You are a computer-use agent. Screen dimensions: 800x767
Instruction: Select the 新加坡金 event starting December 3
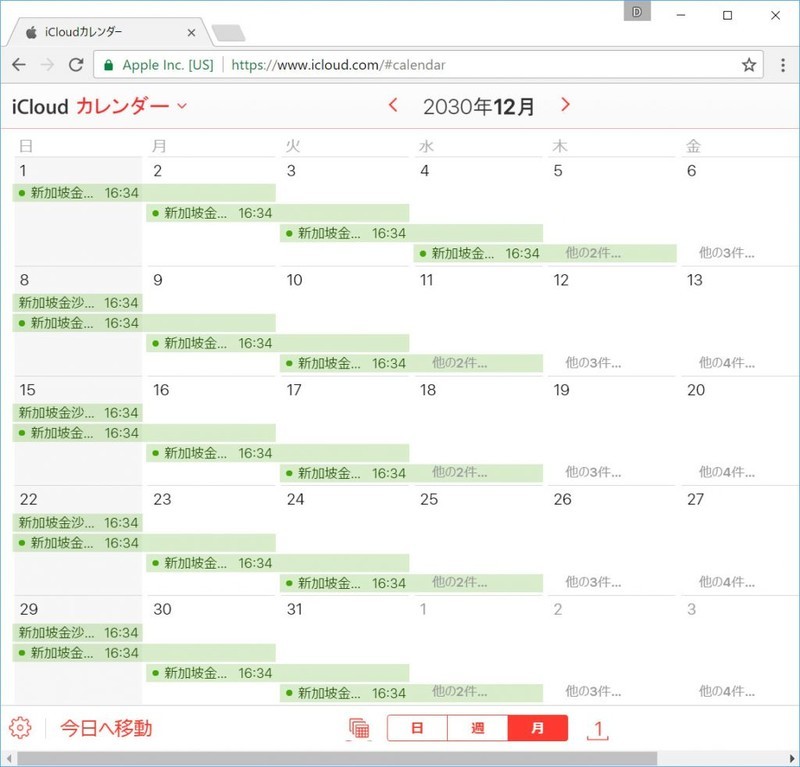[x=411, y=233]
